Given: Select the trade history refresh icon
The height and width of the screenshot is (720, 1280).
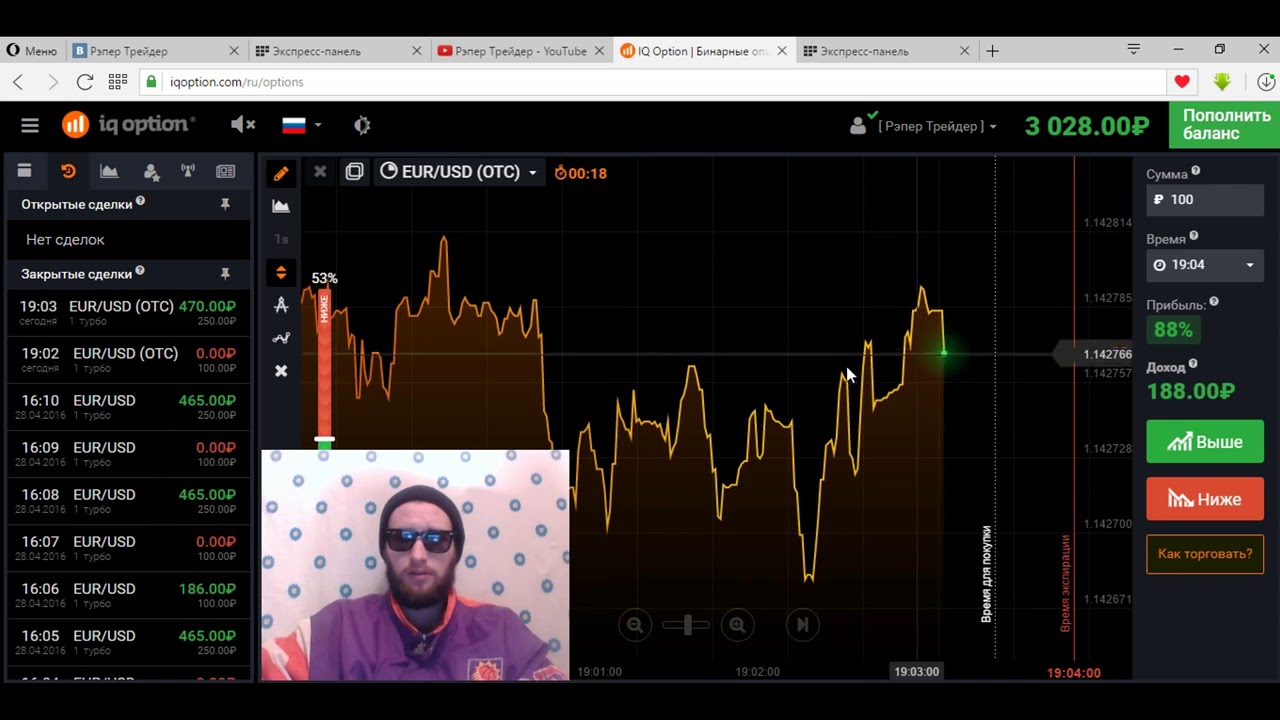Looking at the screenshot, I should [x=68, y=171].
